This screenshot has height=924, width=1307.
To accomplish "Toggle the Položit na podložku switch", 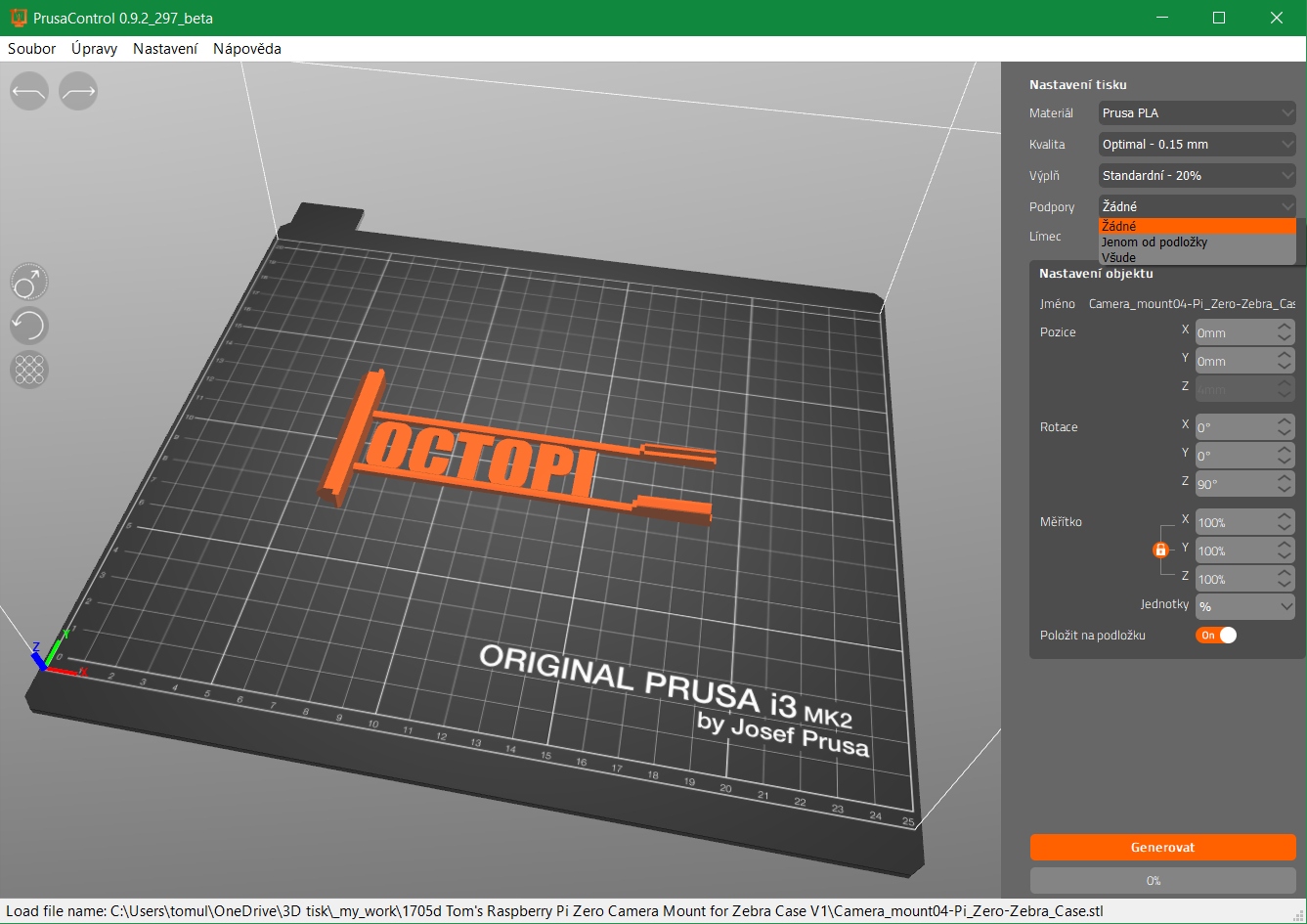I will click(1216, 635).
